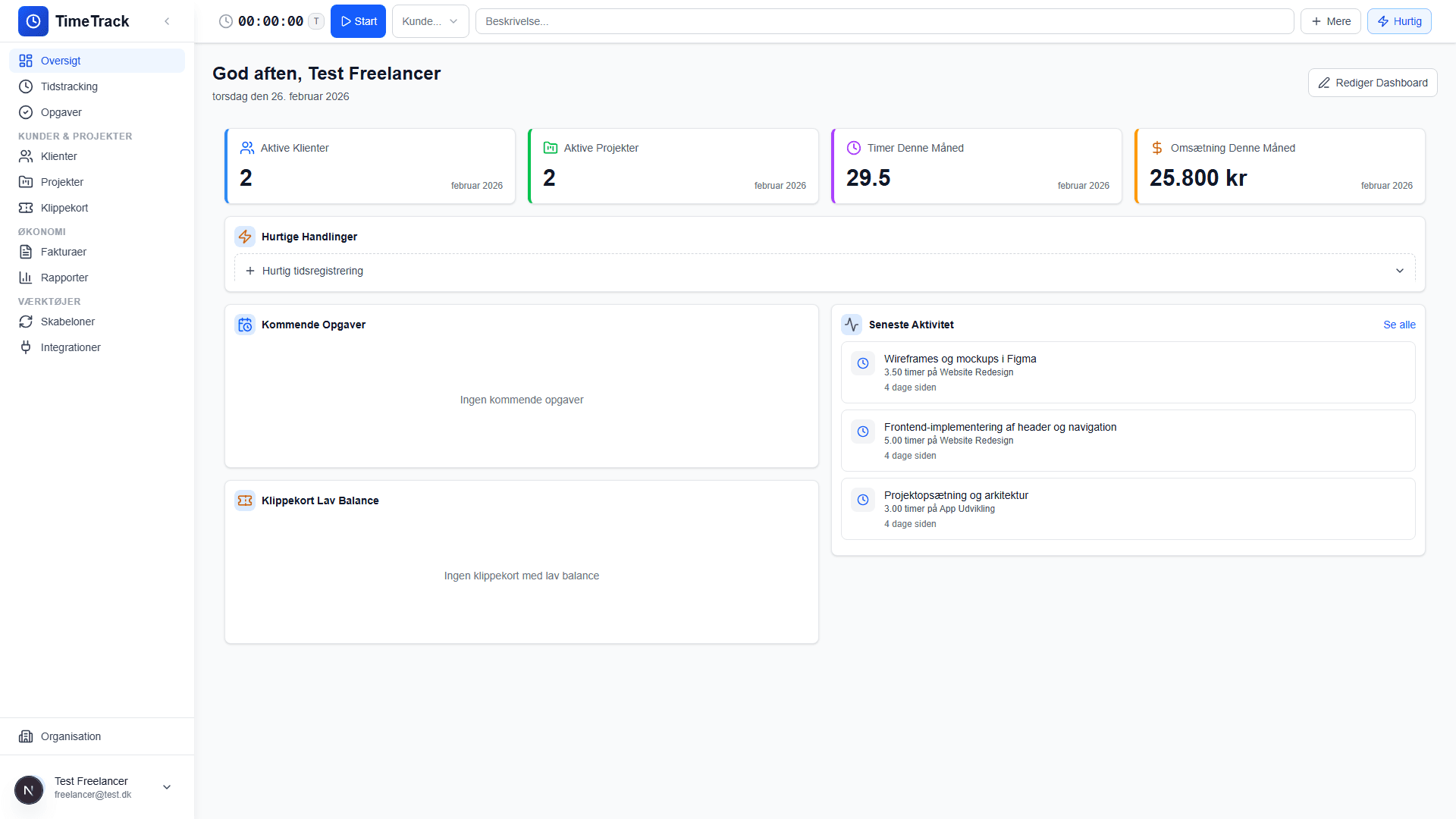Click the clock icon on Projektopsætning activity
Viewport: 1456px width, 819px height.
pos(863,500)
